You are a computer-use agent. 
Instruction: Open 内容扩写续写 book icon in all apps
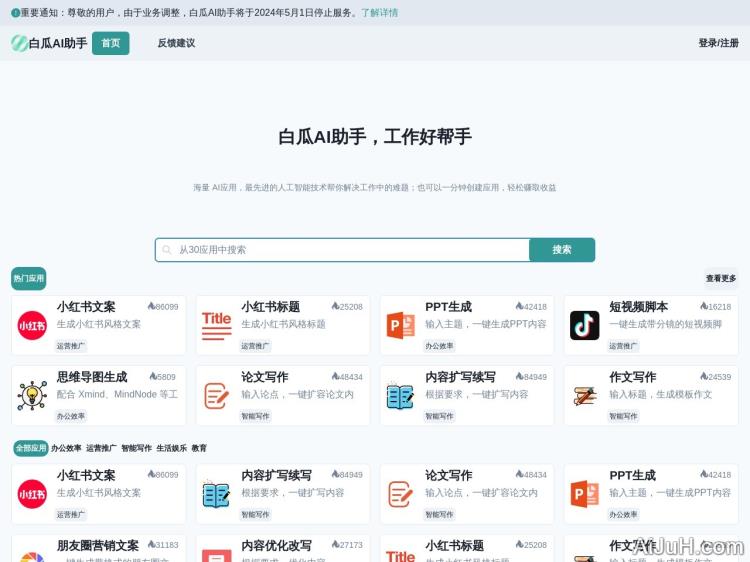click(216, 494)
